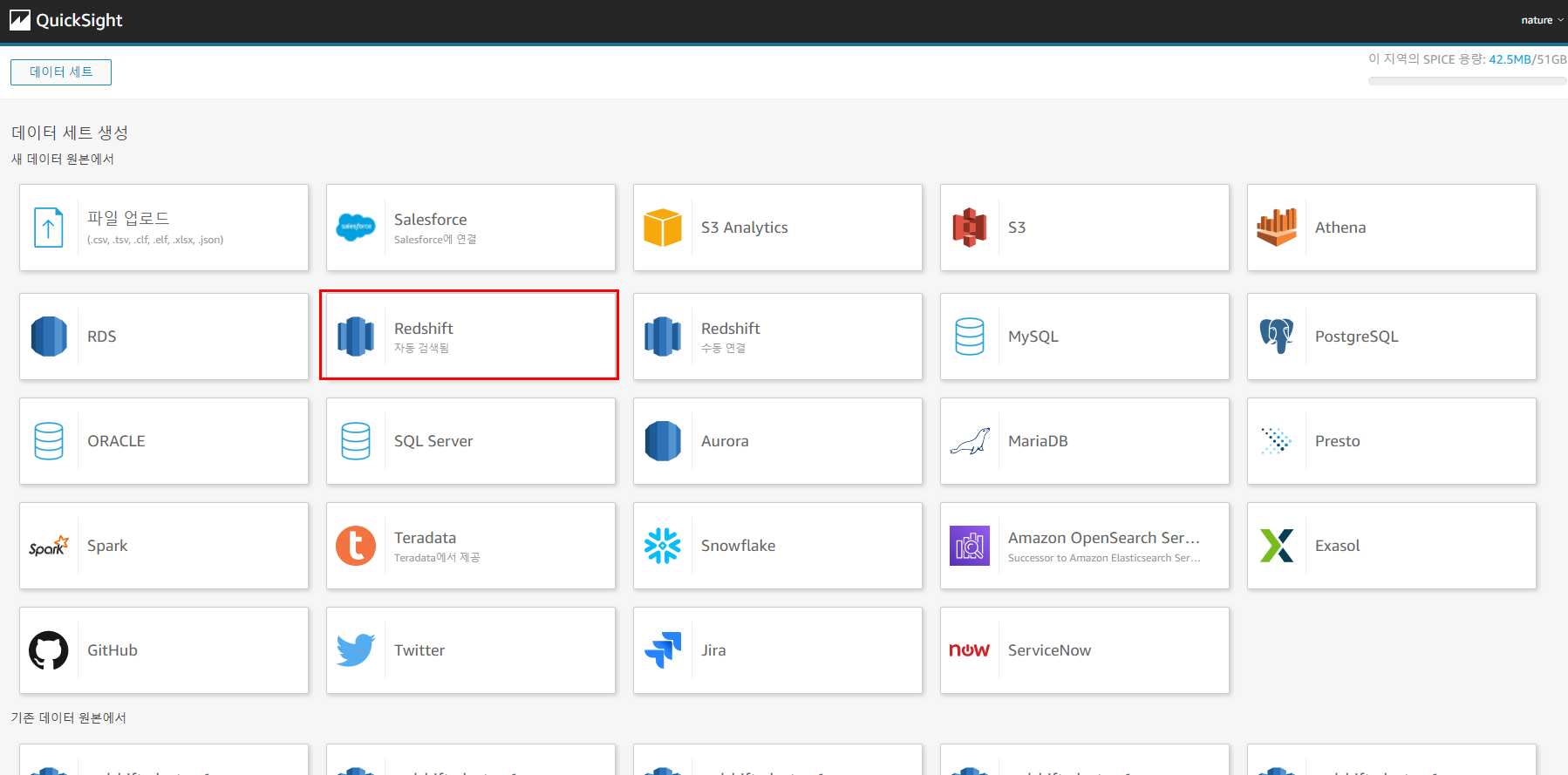Click the MariaDB seal icon
This screenshot has width=1568, height=775.
[970, 441]
